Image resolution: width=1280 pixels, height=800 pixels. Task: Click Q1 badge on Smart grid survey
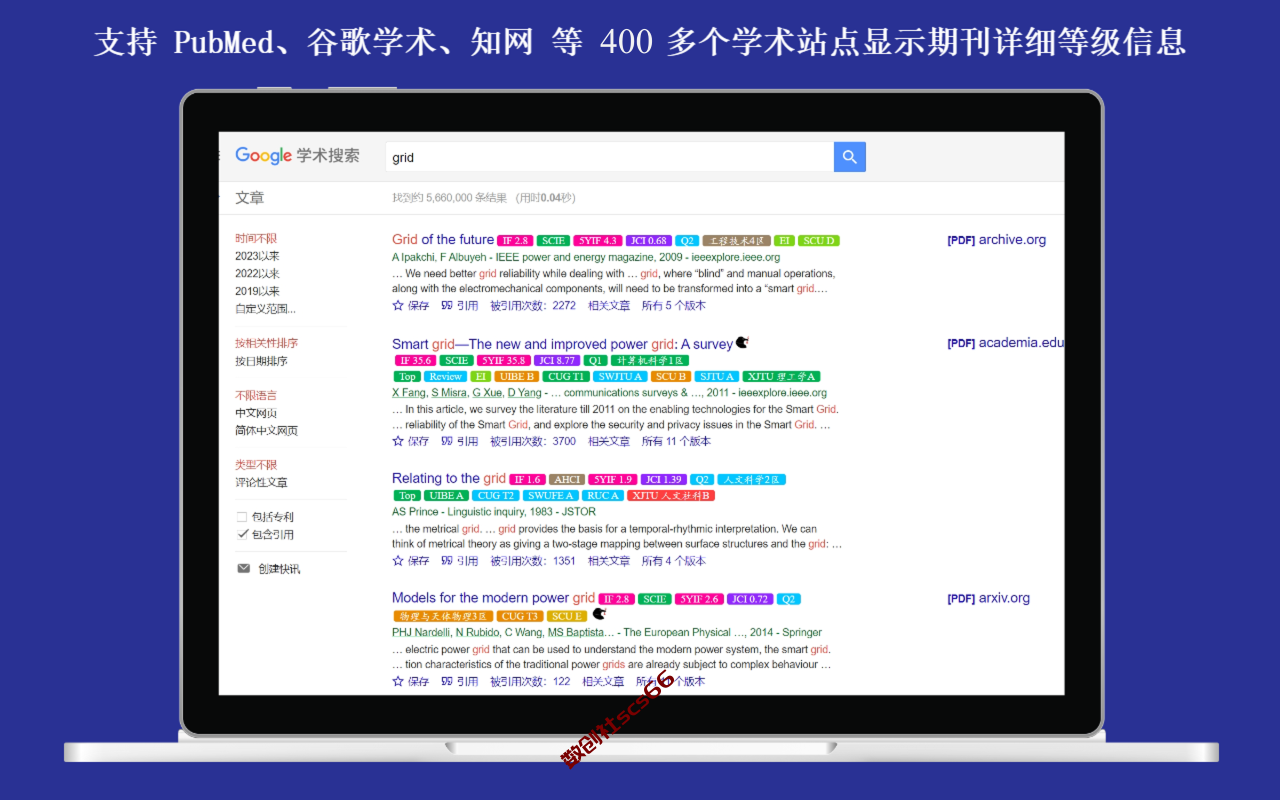[596, 360]
